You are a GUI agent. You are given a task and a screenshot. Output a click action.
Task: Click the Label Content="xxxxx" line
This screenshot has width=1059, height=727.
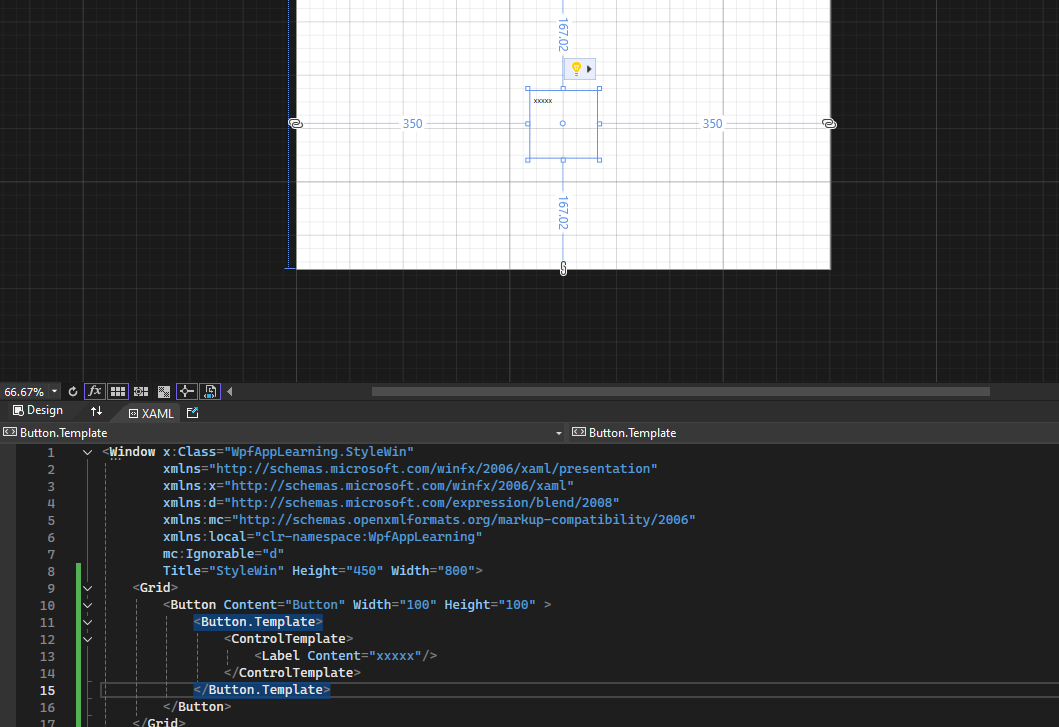(345, 655)
